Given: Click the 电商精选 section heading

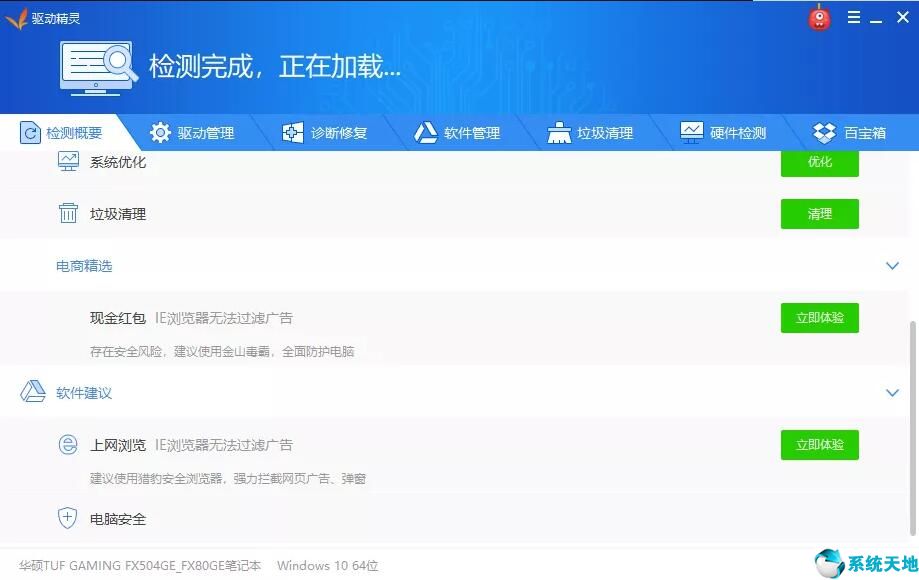Looking at the screenshot, I should coord(84,266).
